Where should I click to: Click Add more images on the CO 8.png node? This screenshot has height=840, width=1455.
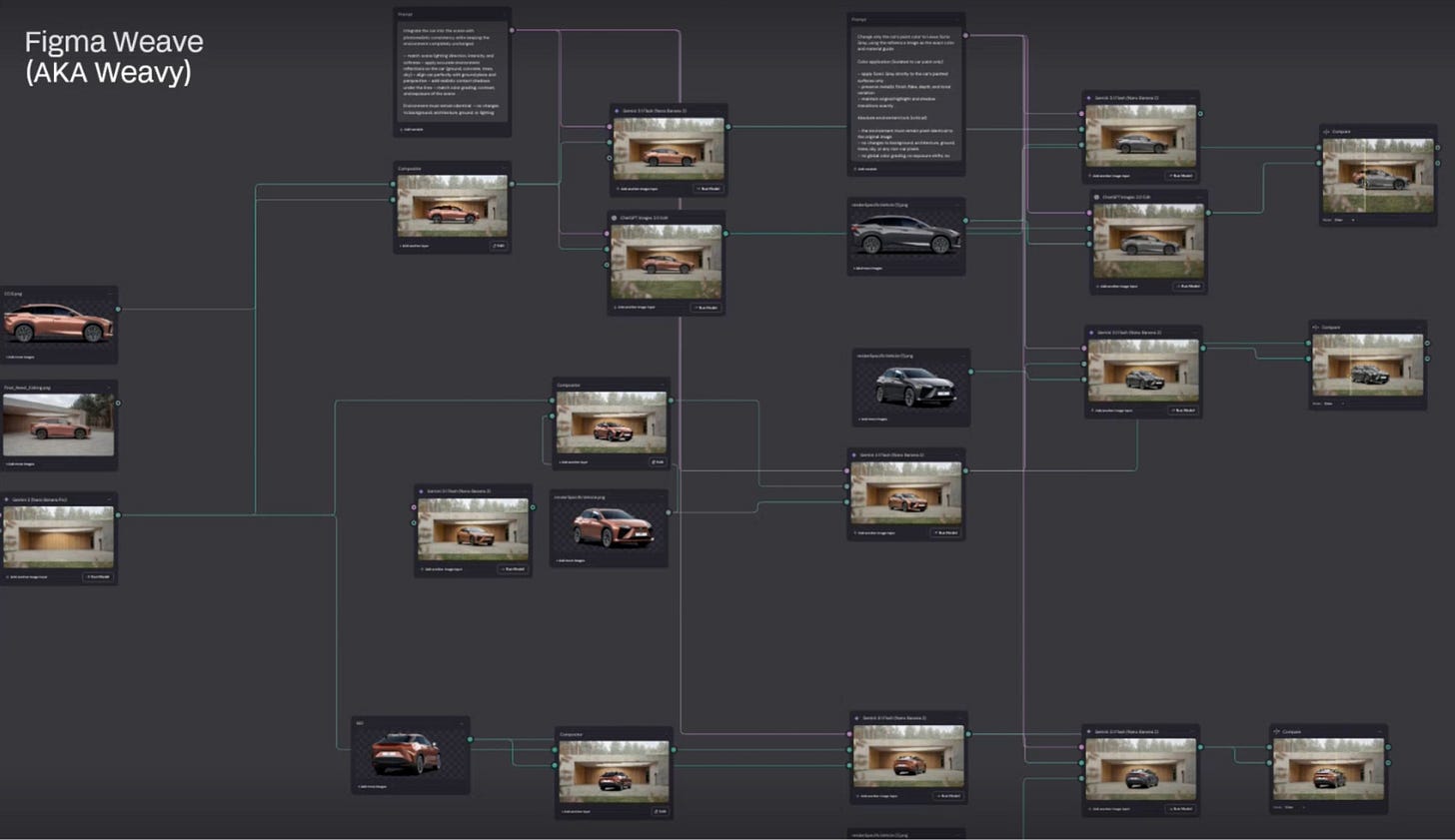[x=20, y=357]
